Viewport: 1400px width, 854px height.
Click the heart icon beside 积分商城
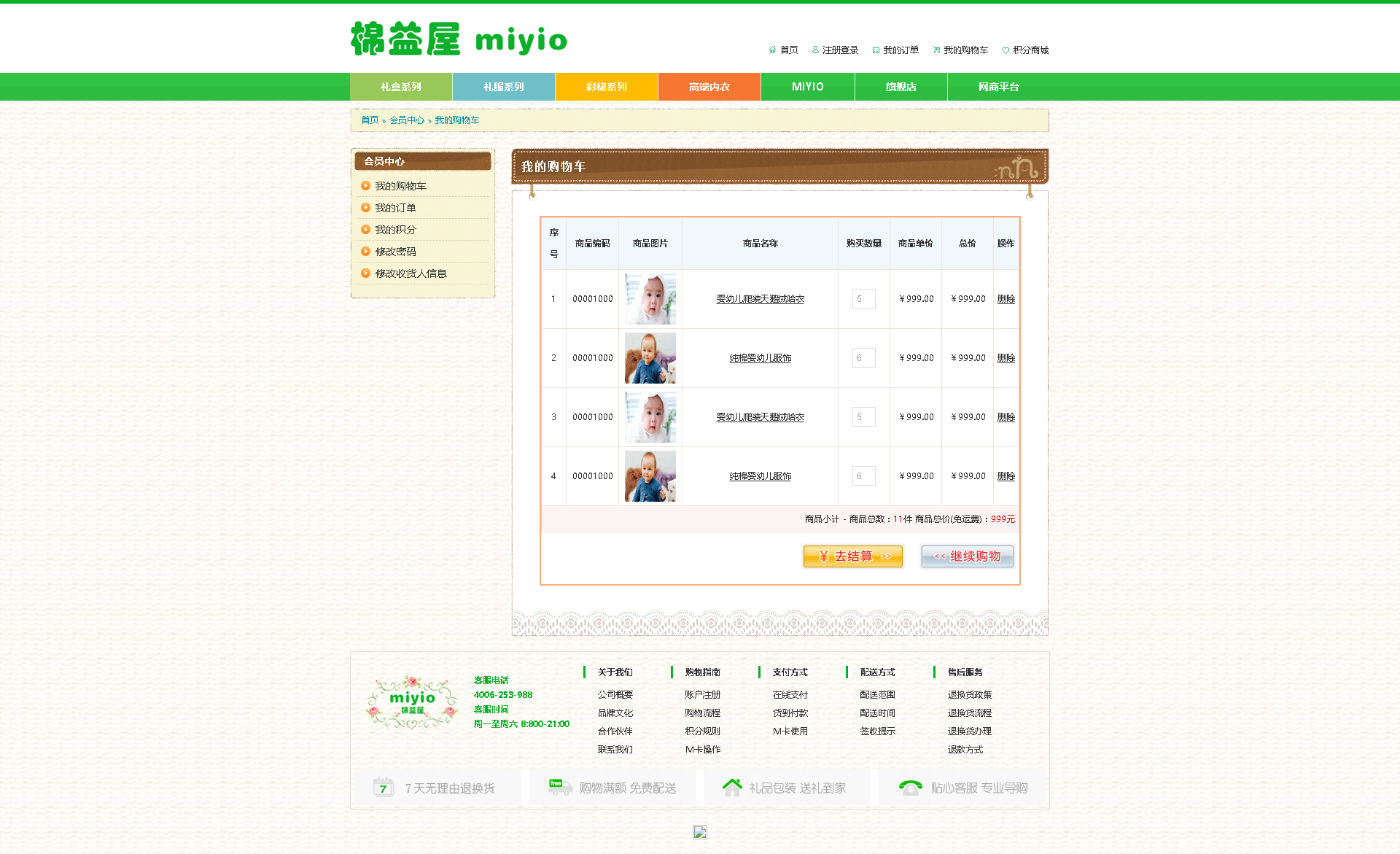coord(1006,50)
